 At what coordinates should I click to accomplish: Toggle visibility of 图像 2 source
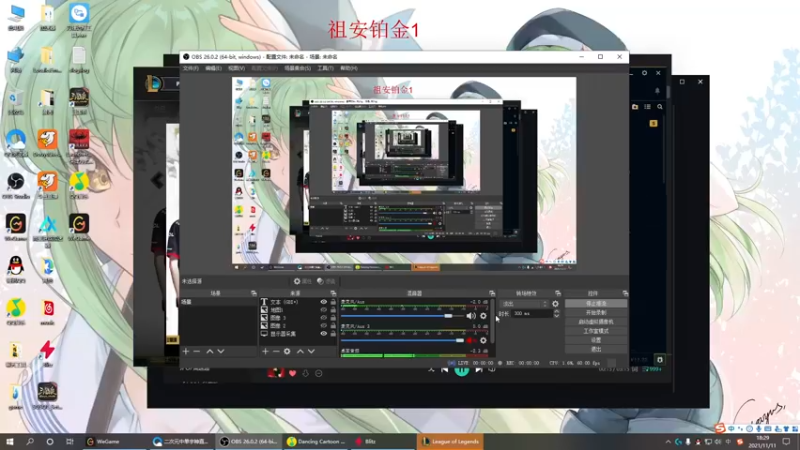pyautogui.click(x=323, y=326)
